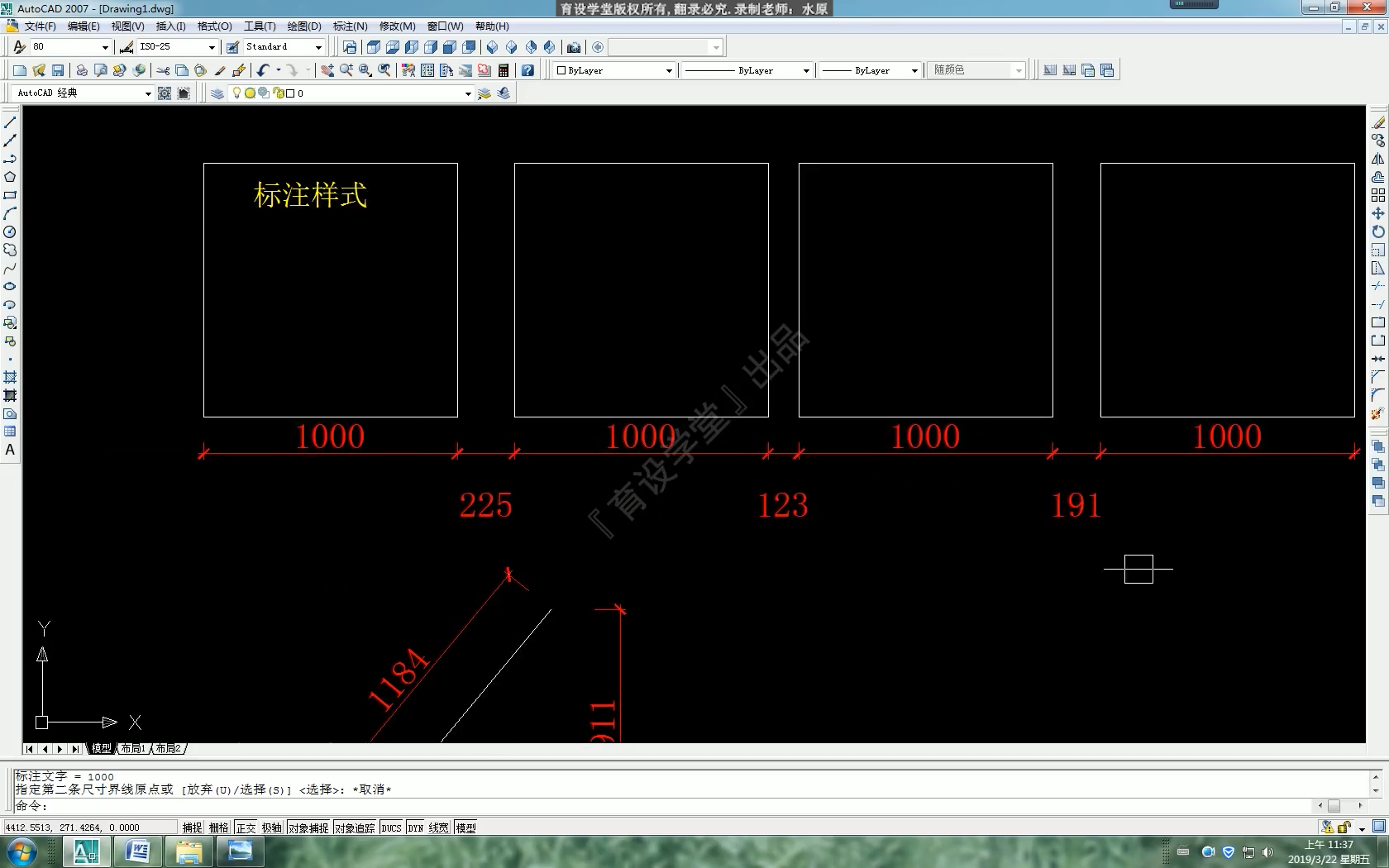The image size is (1389, 868).
Task: Open the Windows Start button
Action: tap(21, 851)
